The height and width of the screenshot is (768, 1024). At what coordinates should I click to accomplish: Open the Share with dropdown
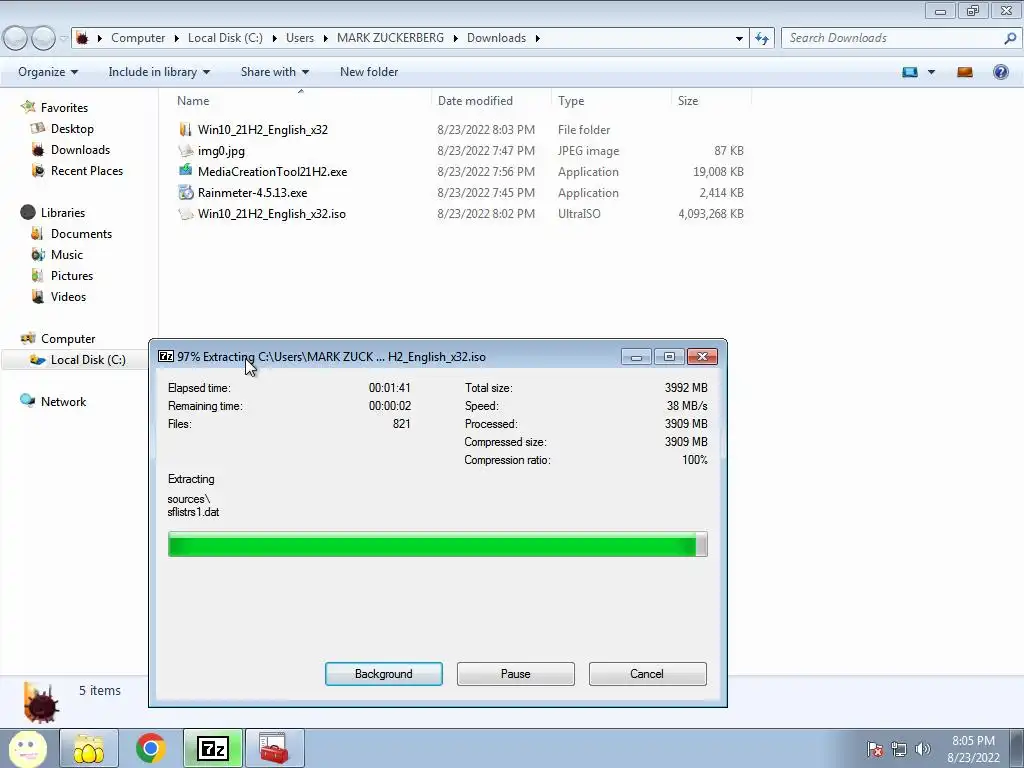(274, 72)
